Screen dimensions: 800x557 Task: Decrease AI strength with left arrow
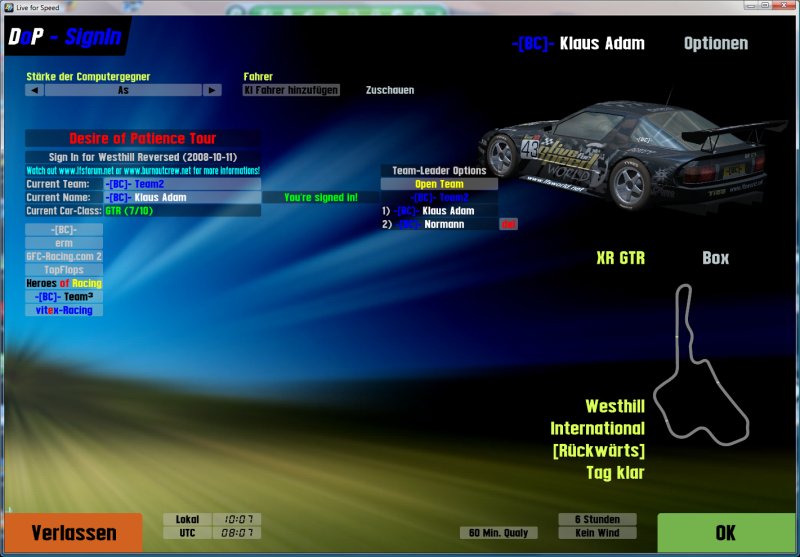click(34, 90)
